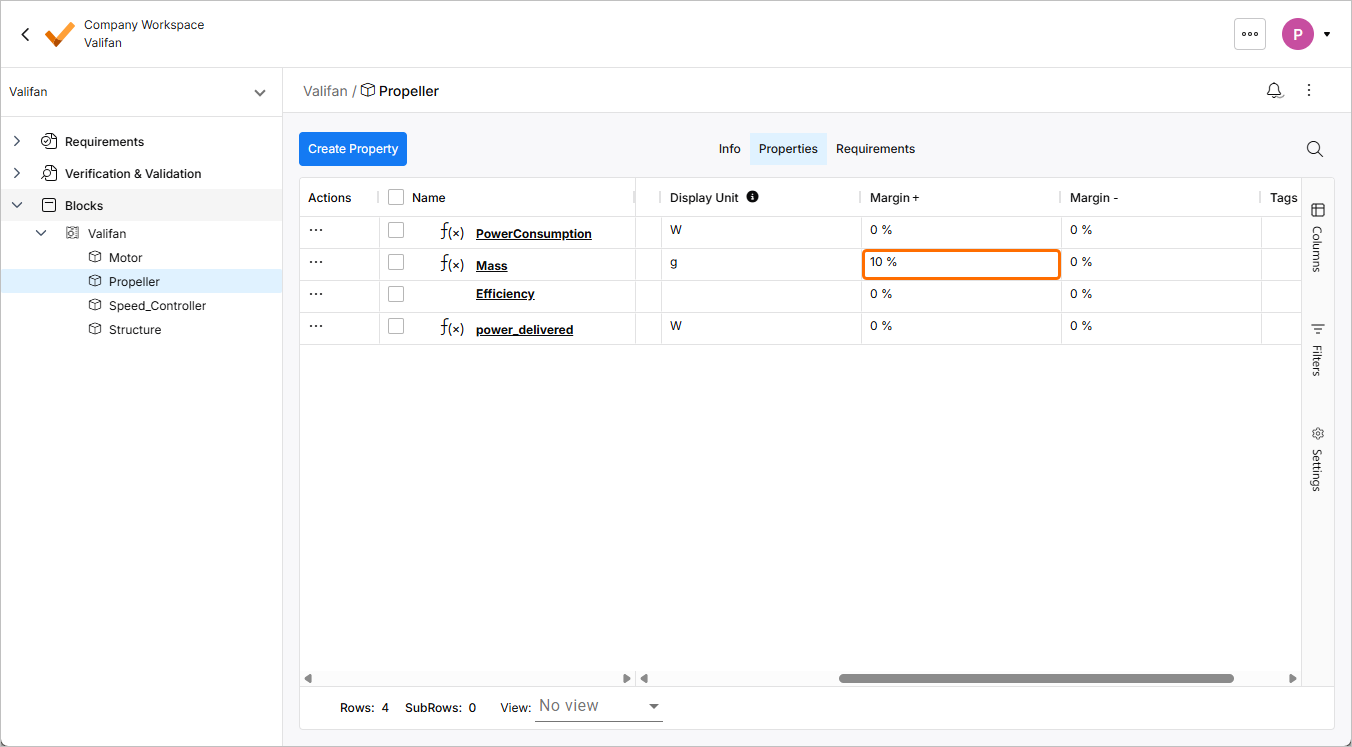
Task: Select the Efficiency row checkbox
Action: click(396, 294)
